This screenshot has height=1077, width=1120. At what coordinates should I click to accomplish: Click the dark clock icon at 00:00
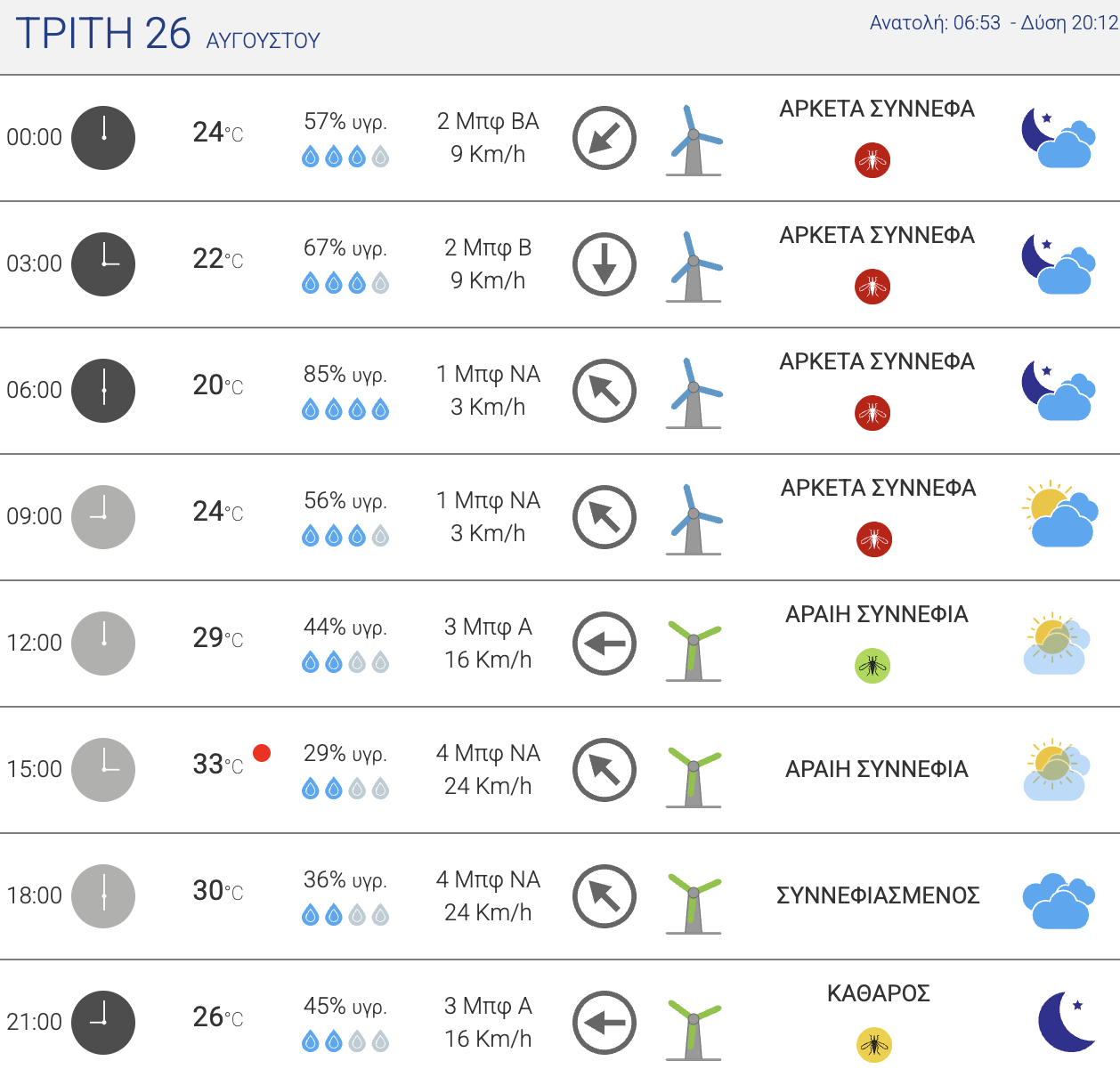pyautogui.click(x=103, y=138)
